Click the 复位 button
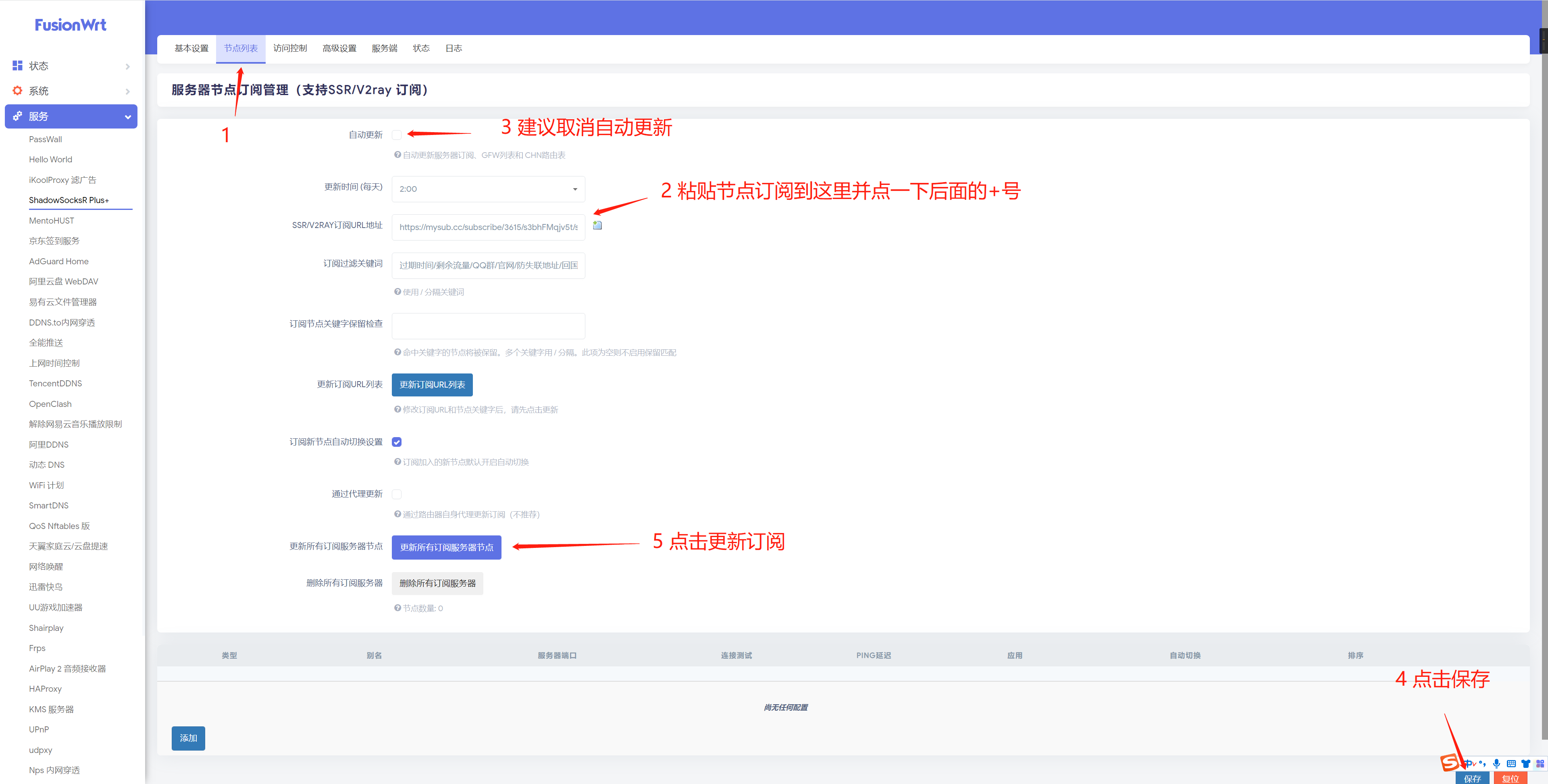The width and height of the screenshot is (1548, 784). coord(1510,778)
